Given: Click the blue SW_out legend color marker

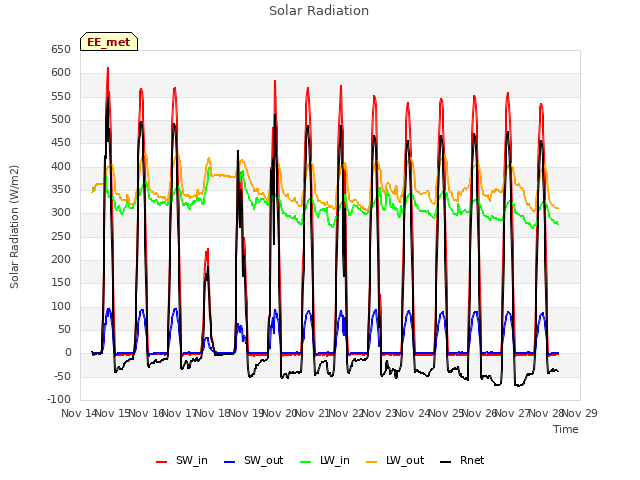Looking at the screenshot, I should pyautogui.click(x=230, y=462).
